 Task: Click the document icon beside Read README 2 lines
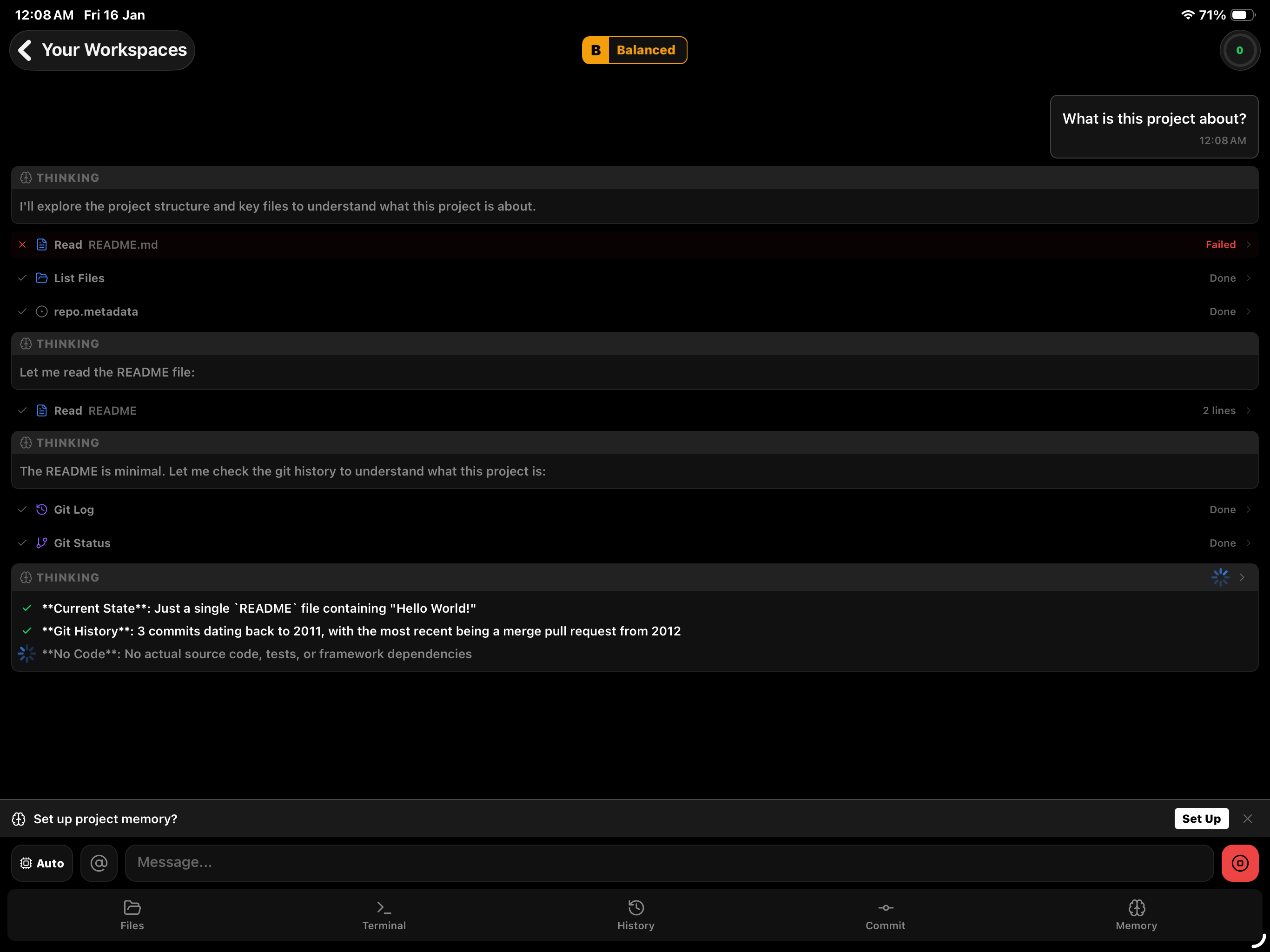42,410
